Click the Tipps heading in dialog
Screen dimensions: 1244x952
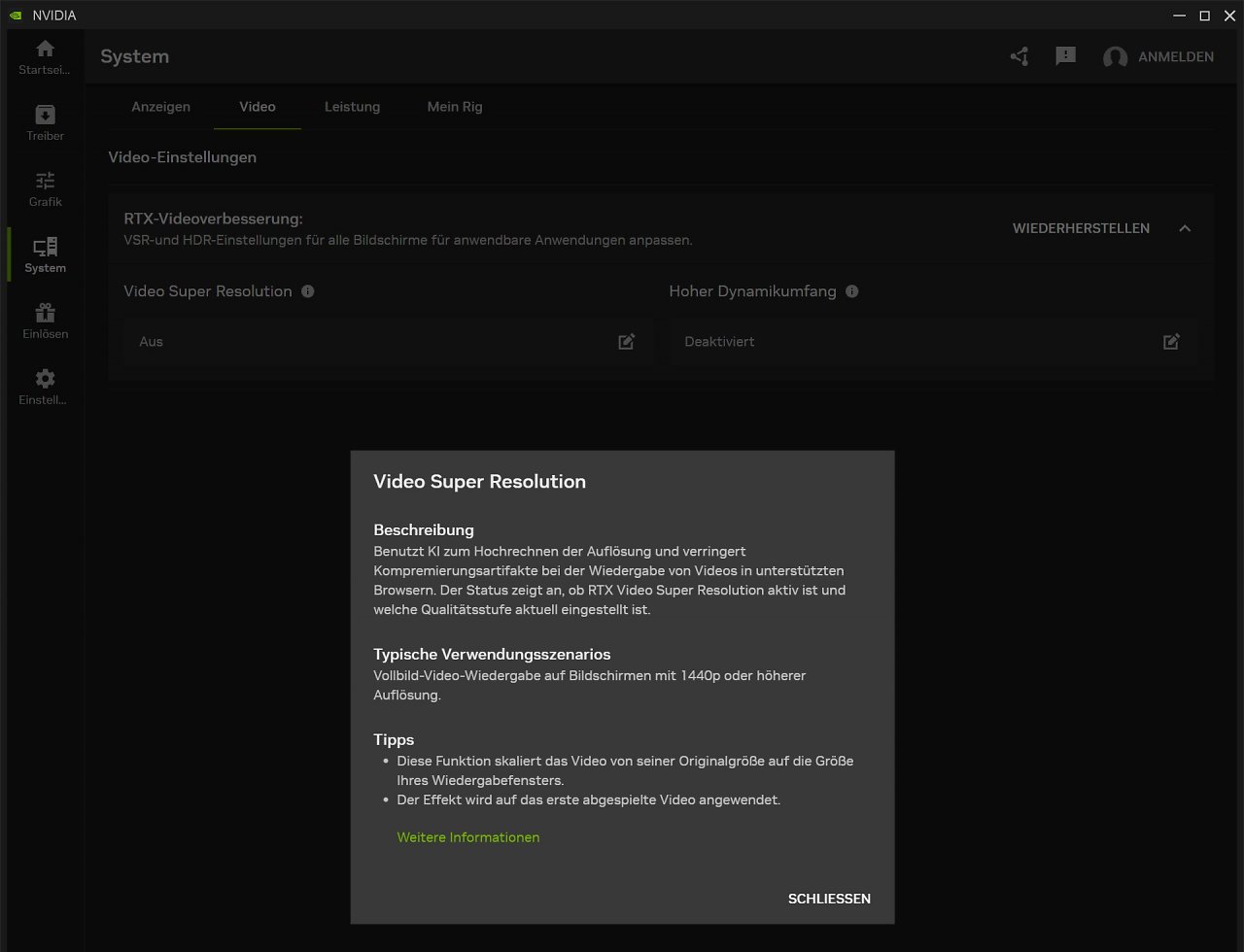394,740
